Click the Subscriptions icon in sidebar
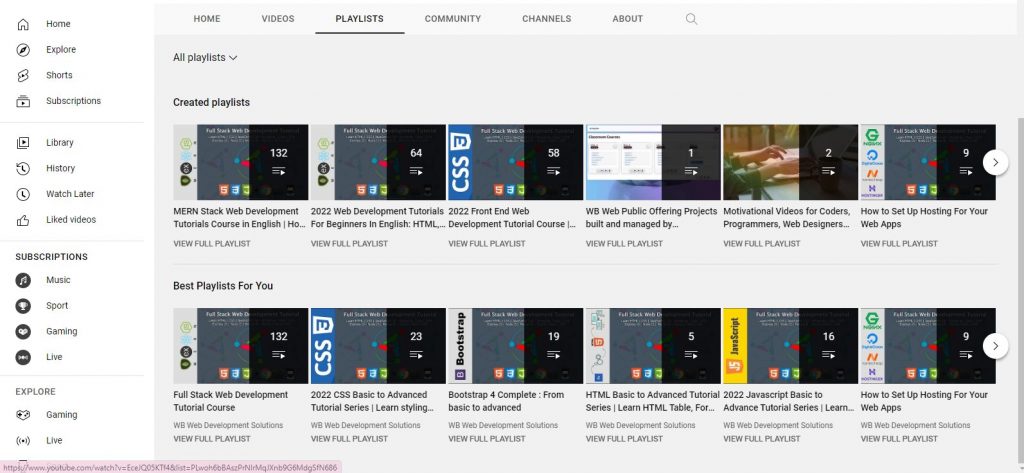Image resolution: width=1024 pixels, height=473 pixels. [23, 101]
